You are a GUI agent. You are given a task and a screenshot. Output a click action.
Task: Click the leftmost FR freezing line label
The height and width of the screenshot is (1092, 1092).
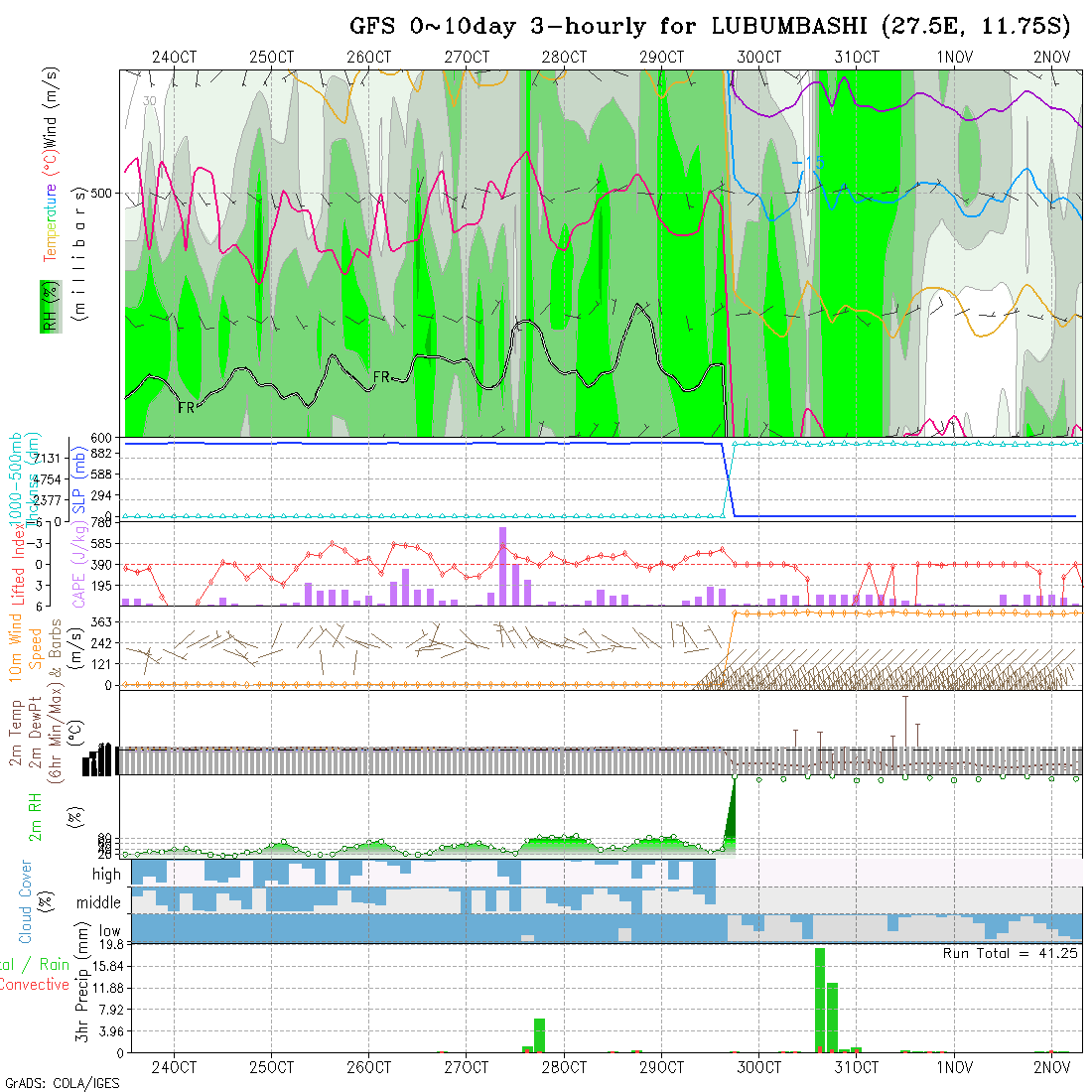coord(186,407)
